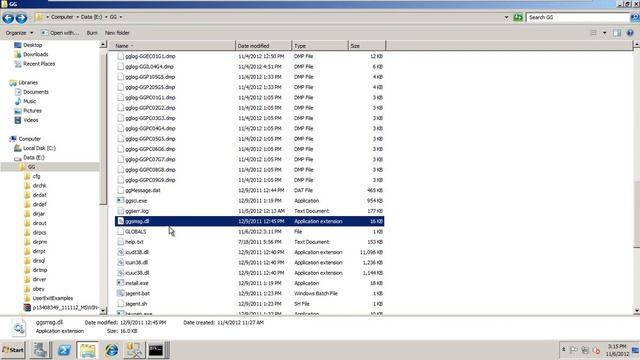
Task: Go forward with the Forward arrow button
Action: tap(21, 18)
